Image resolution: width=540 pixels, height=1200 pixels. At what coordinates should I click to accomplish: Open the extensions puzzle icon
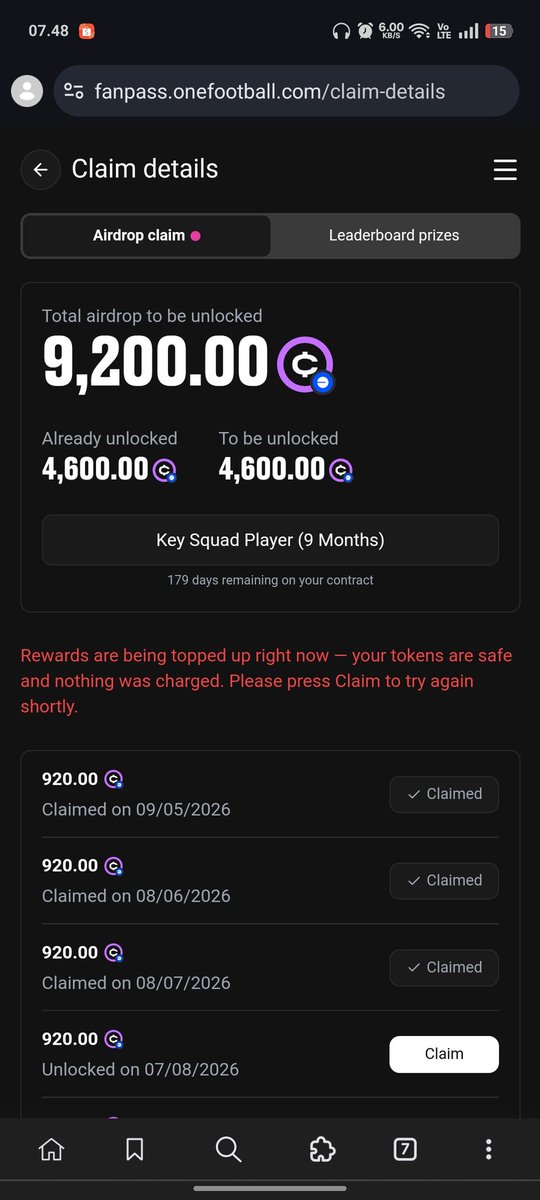click(x=322, y=1149)
